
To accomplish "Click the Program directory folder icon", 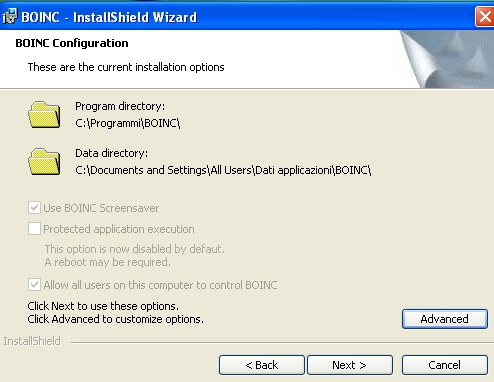I will [x=44, y=115].
